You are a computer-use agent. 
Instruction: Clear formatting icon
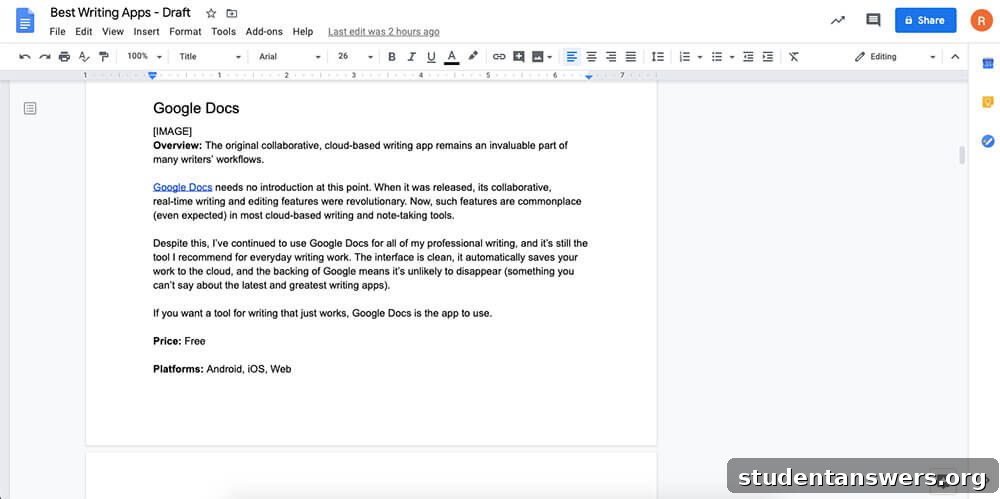click(x=793, y=57)
